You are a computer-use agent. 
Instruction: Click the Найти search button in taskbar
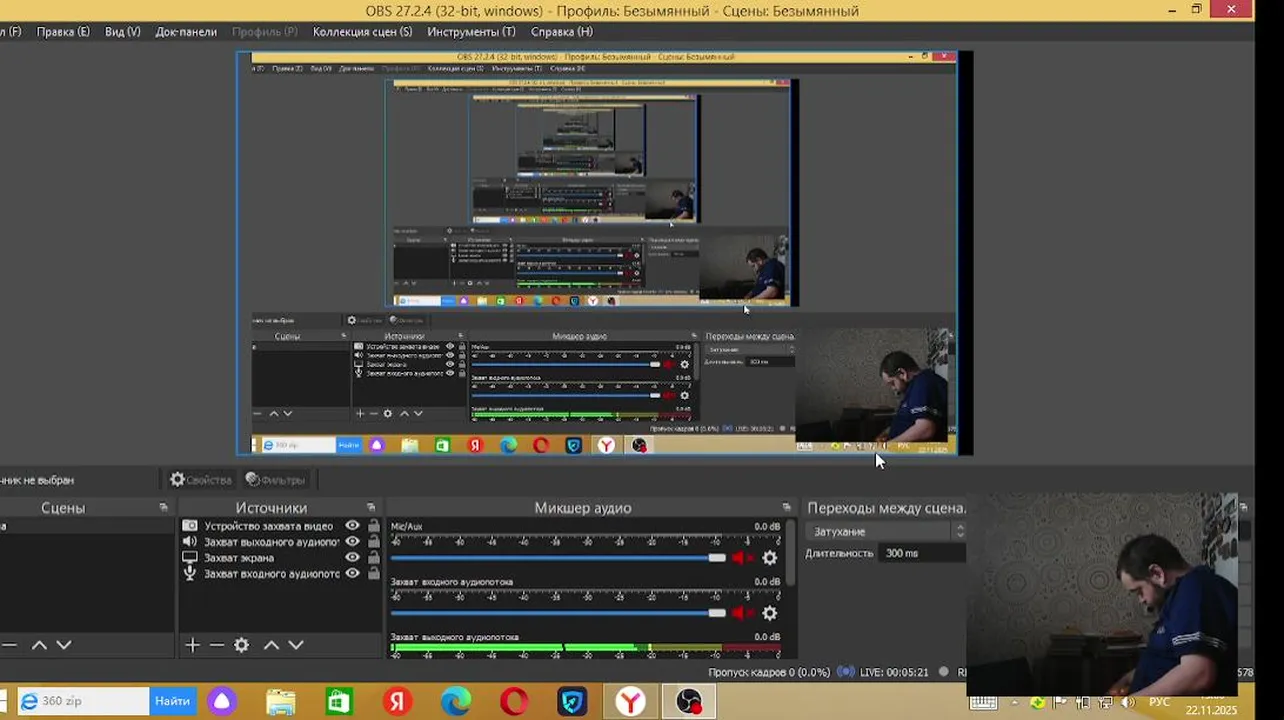[x=172, y=702]
